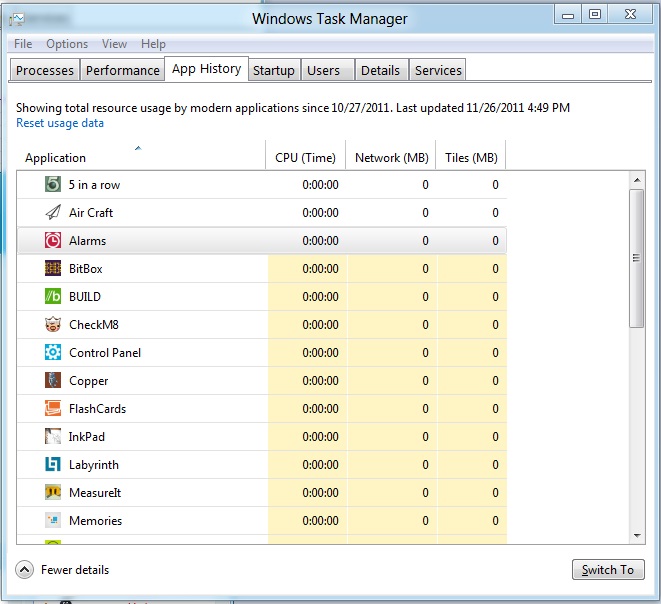
Task: Sort by the Tiles (MB) column header
Action: 471,155
